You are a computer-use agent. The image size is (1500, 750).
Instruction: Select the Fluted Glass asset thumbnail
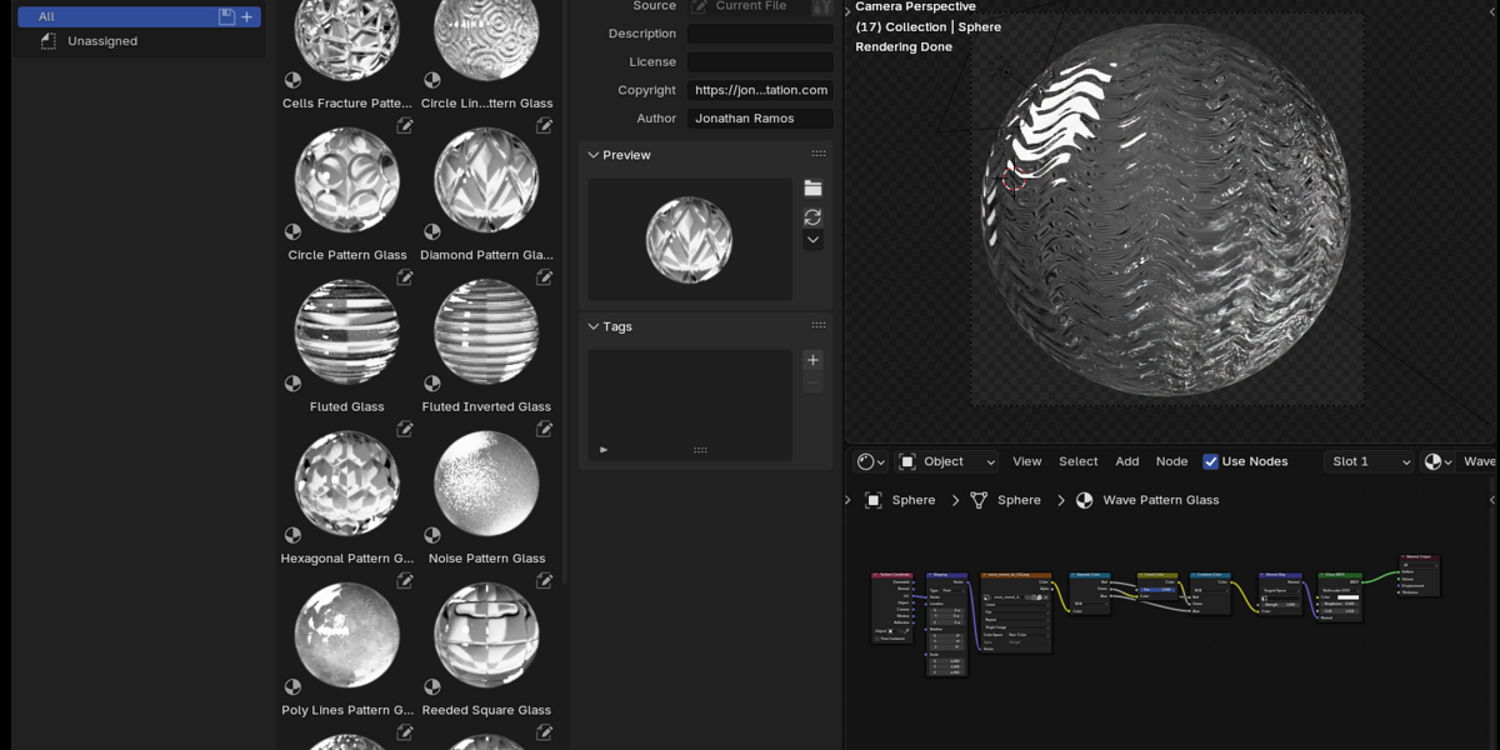pos(347,333)
